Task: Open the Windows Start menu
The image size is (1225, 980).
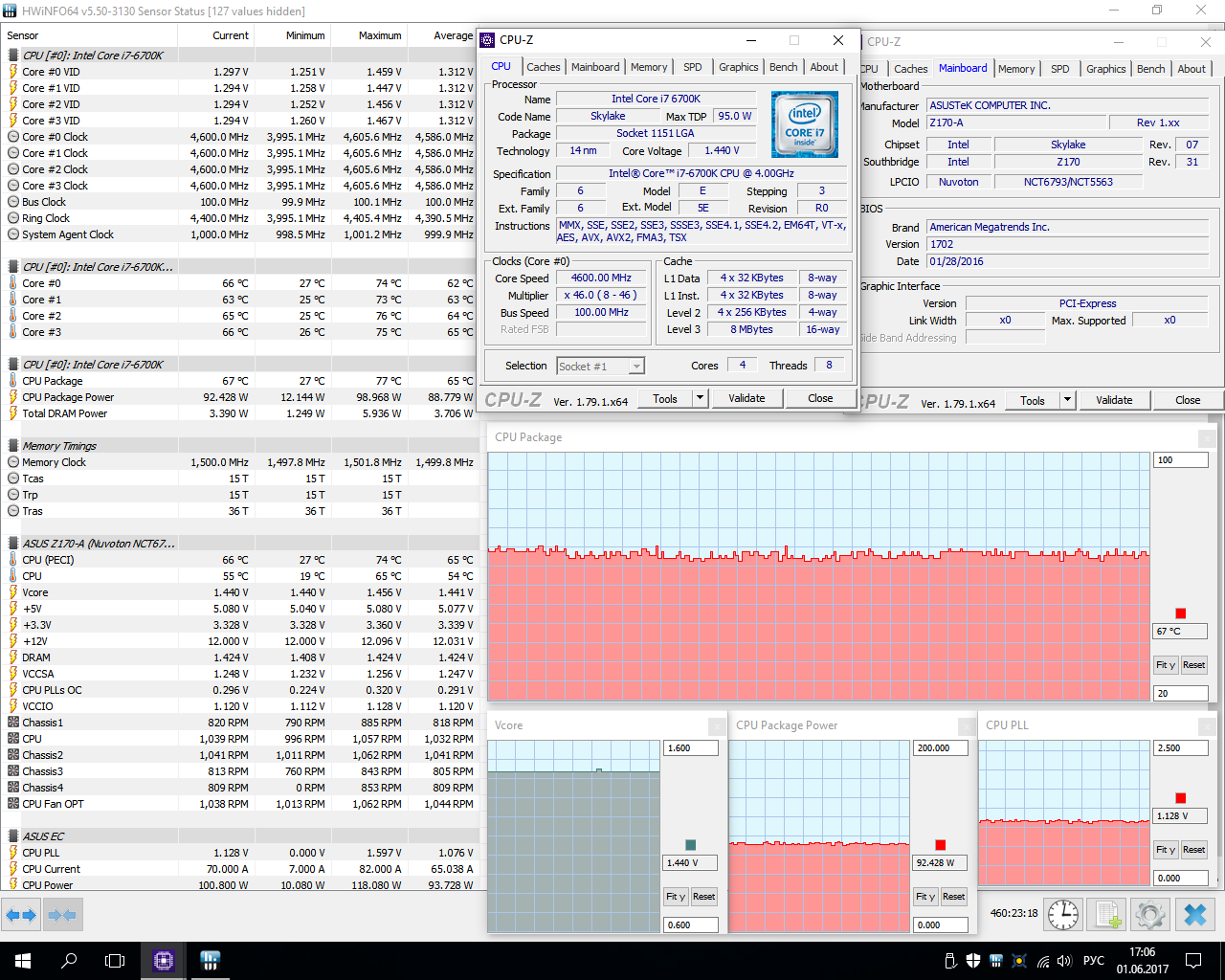Action: pyautogui.click(x=23, y=960)
